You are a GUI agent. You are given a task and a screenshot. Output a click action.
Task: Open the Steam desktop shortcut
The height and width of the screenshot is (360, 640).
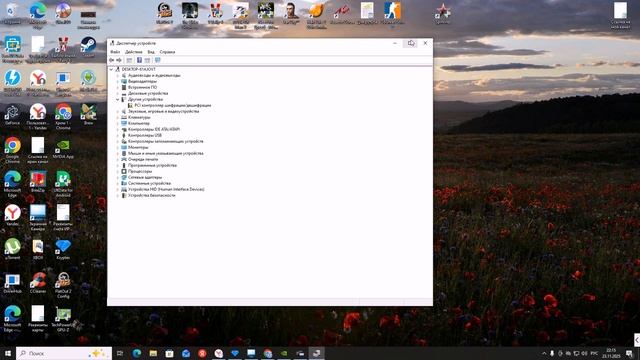click(x=88, y=47)
